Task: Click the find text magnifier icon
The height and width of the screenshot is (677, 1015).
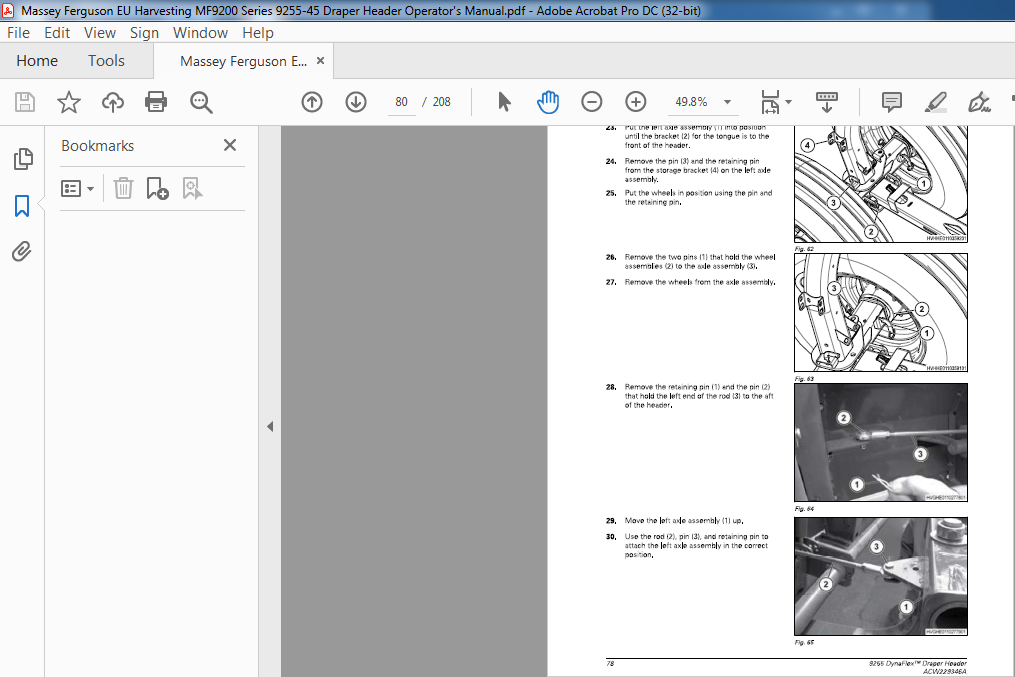Action: pos(201,102)
